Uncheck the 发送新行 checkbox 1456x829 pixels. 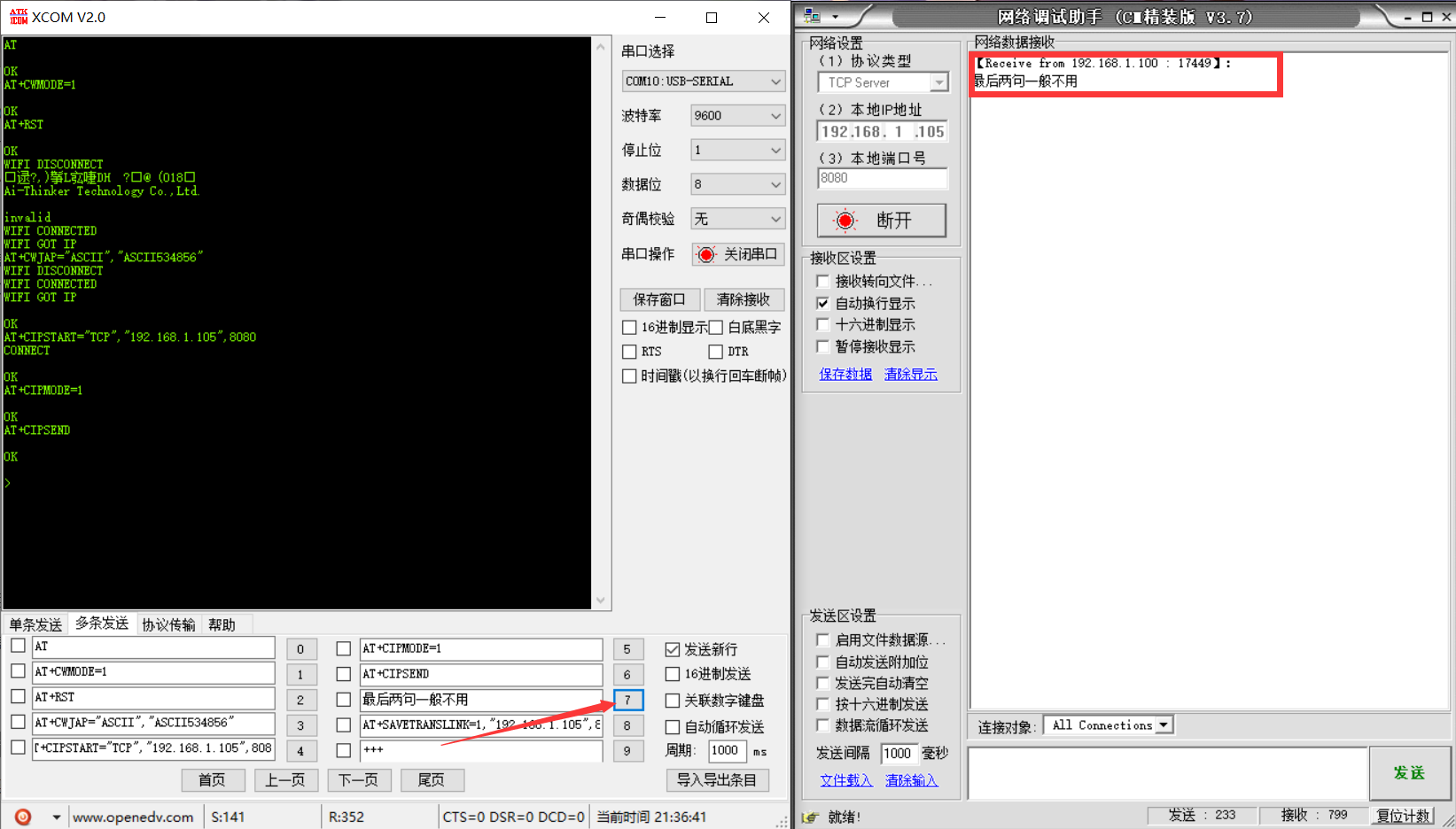point(673,650)
